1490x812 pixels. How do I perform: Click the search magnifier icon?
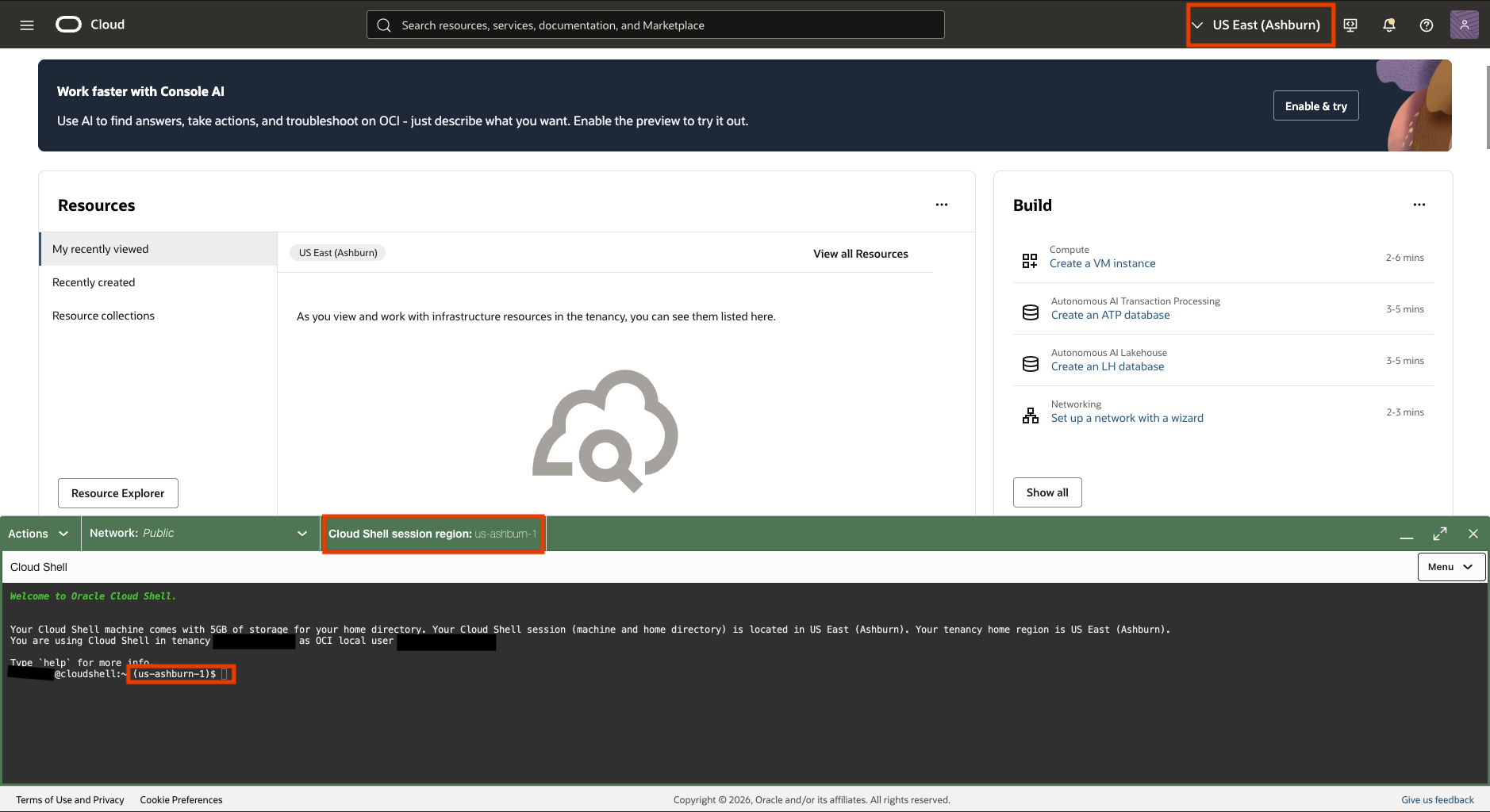[384, 25]
